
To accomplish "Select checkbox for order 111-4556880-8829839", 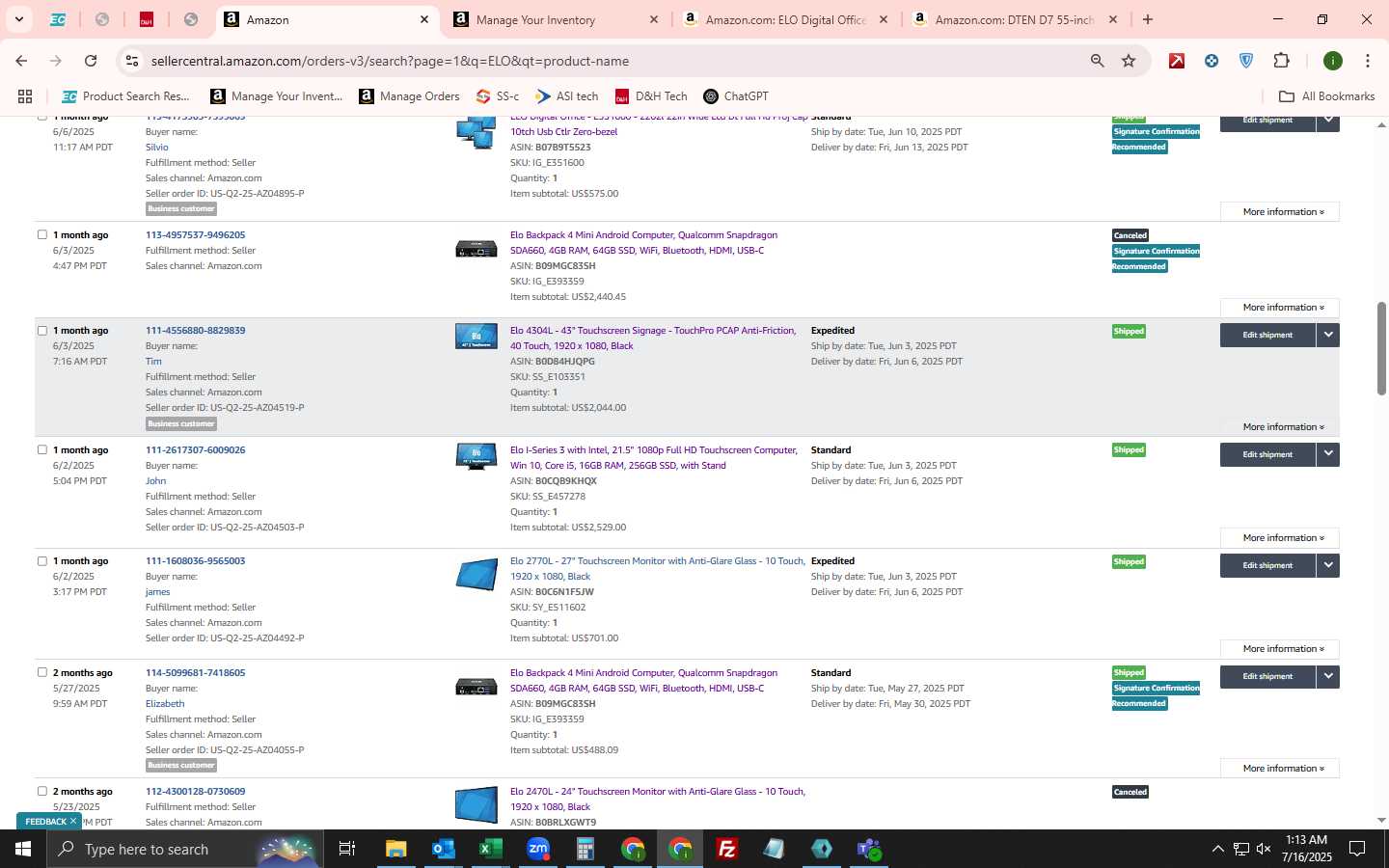I will click(x=41, y=330).
